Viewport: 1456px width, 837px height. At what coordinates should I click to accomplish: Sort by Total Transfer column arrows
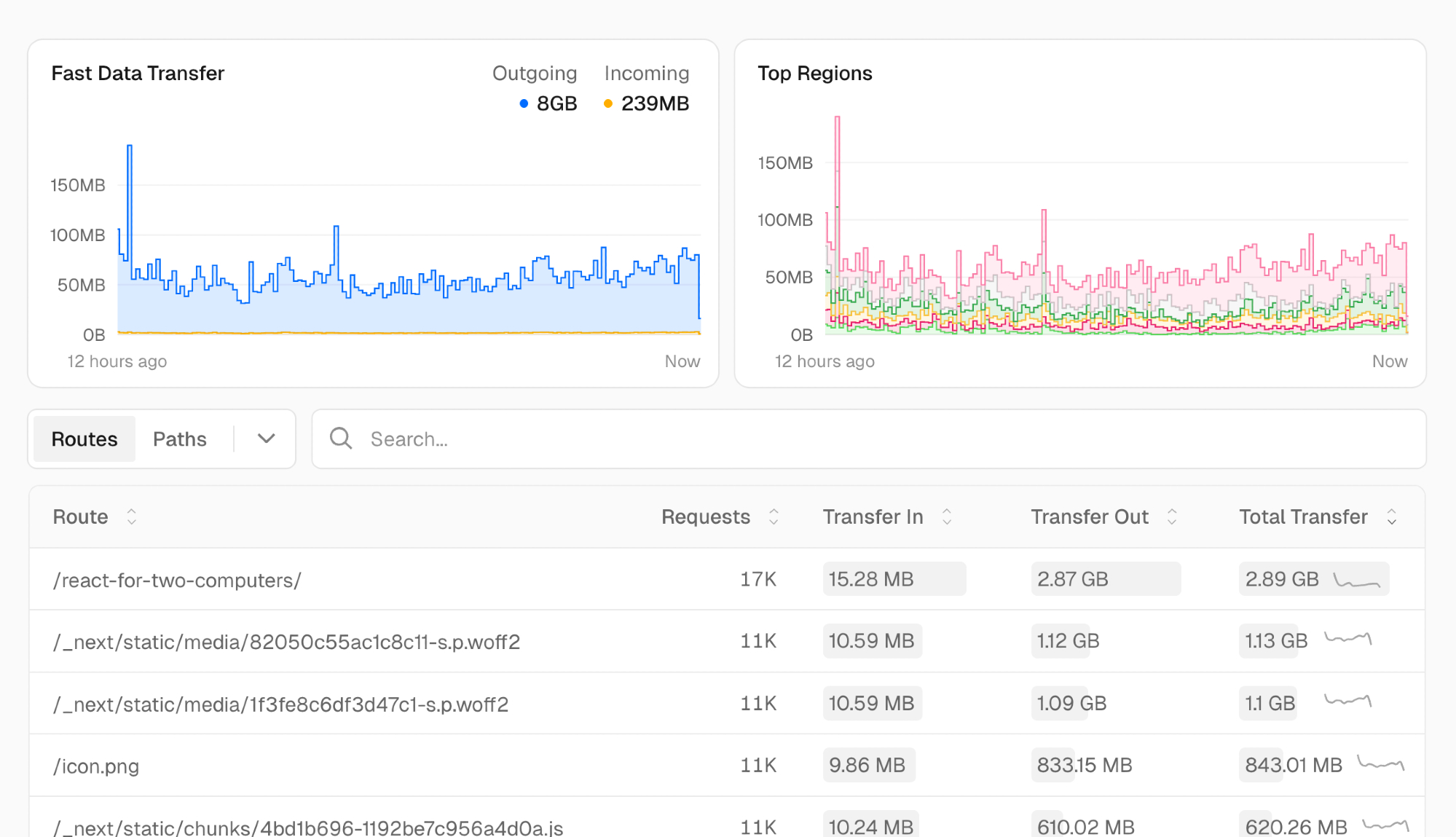tap(1391, 516)
